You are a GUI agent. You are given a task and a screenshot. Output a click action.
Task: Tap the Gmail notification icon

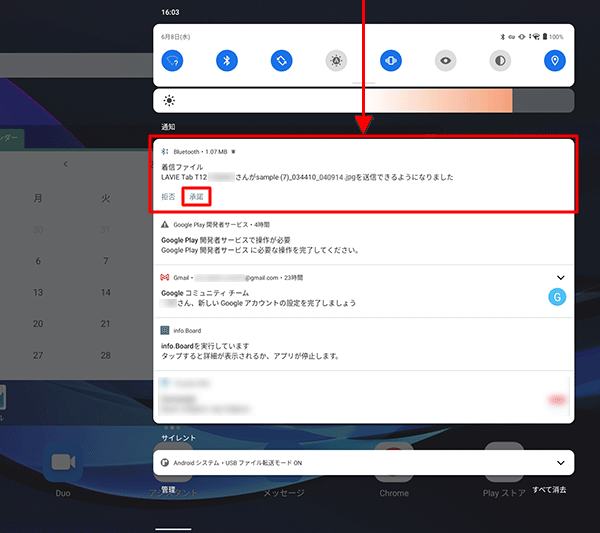(165, 277)
